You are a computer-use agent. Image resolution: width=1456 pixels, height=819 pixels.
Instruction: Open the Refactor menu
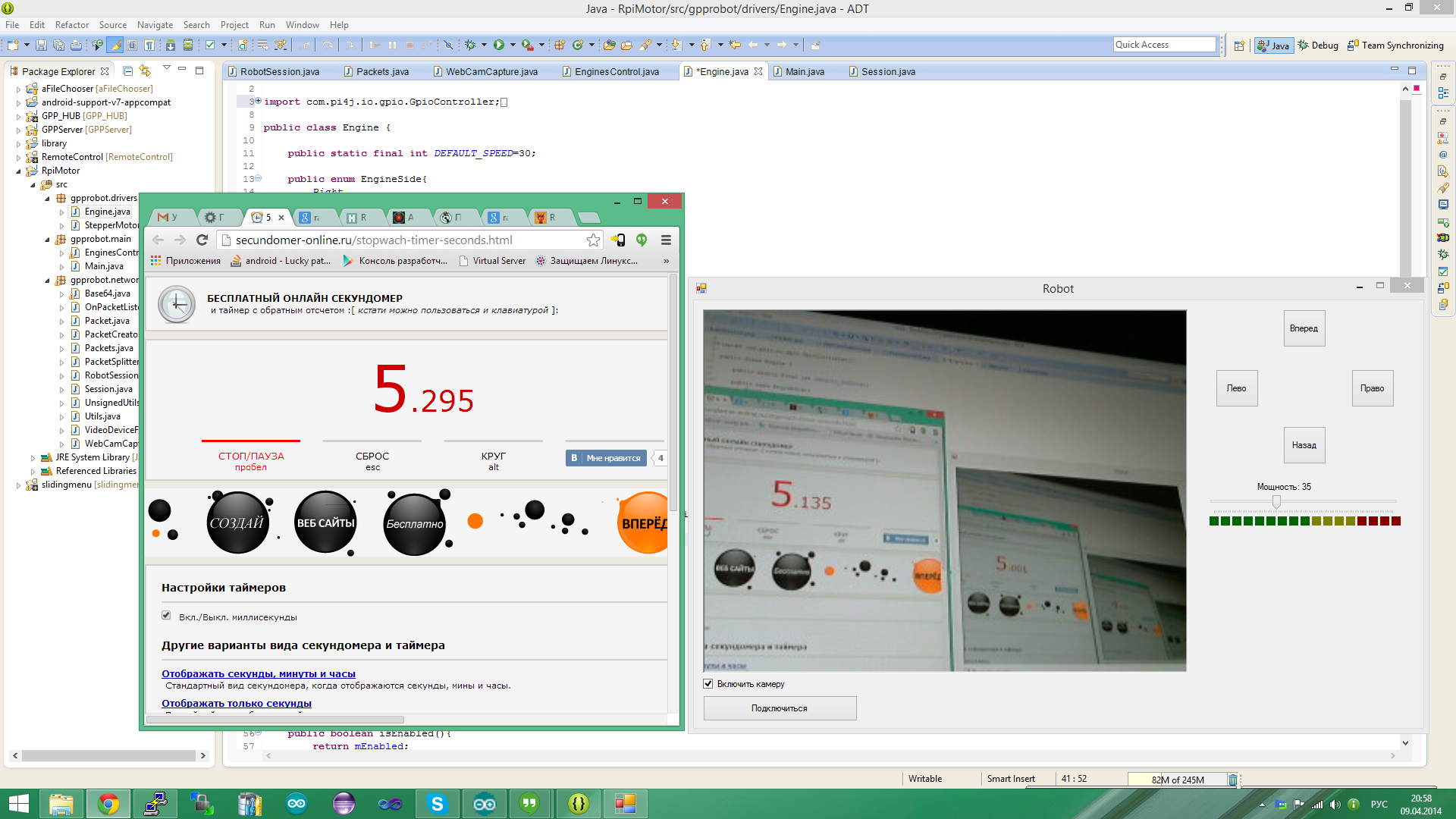point(71,25)
